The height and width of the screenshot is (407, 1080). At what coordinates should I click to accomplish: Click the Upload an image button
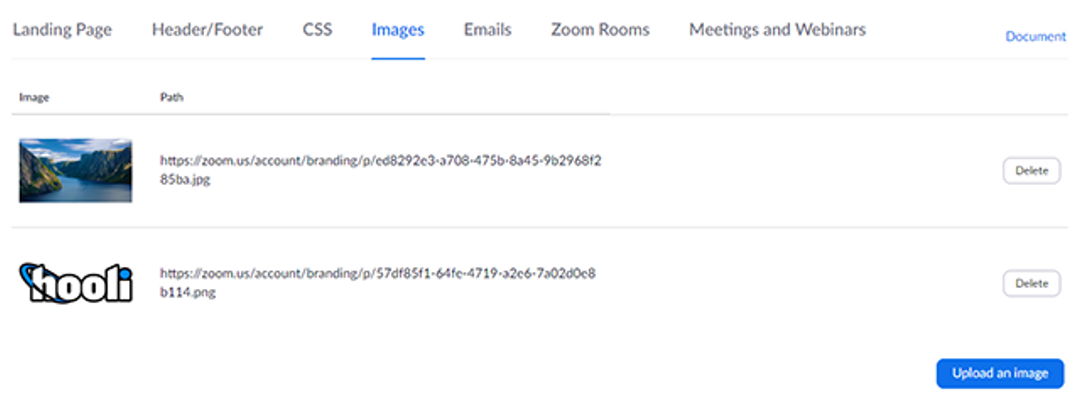pos(1000,373)
